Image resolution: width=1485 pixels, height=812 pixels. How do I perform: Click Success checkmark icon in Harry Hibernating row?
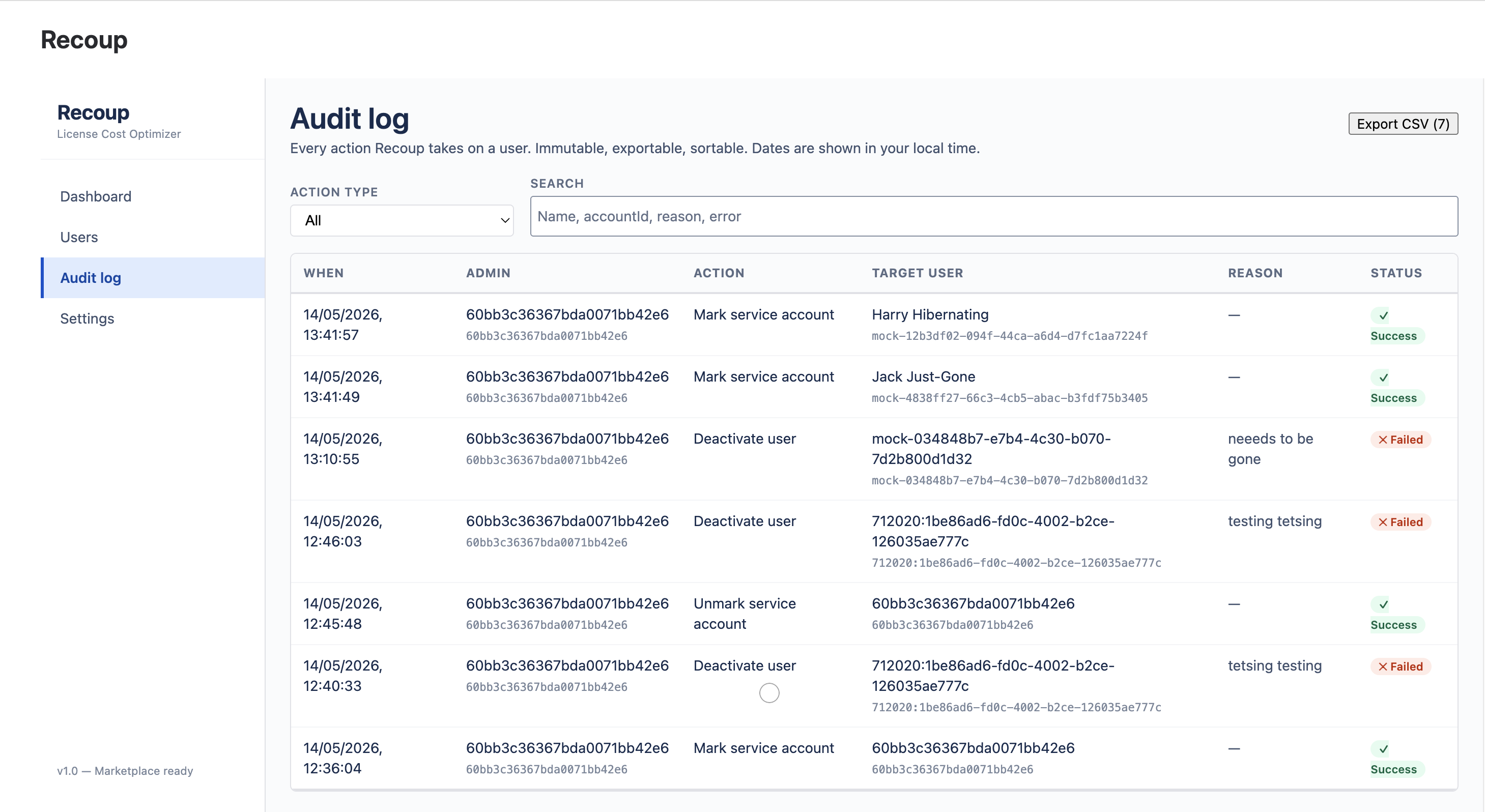[x=1383, y=315]
